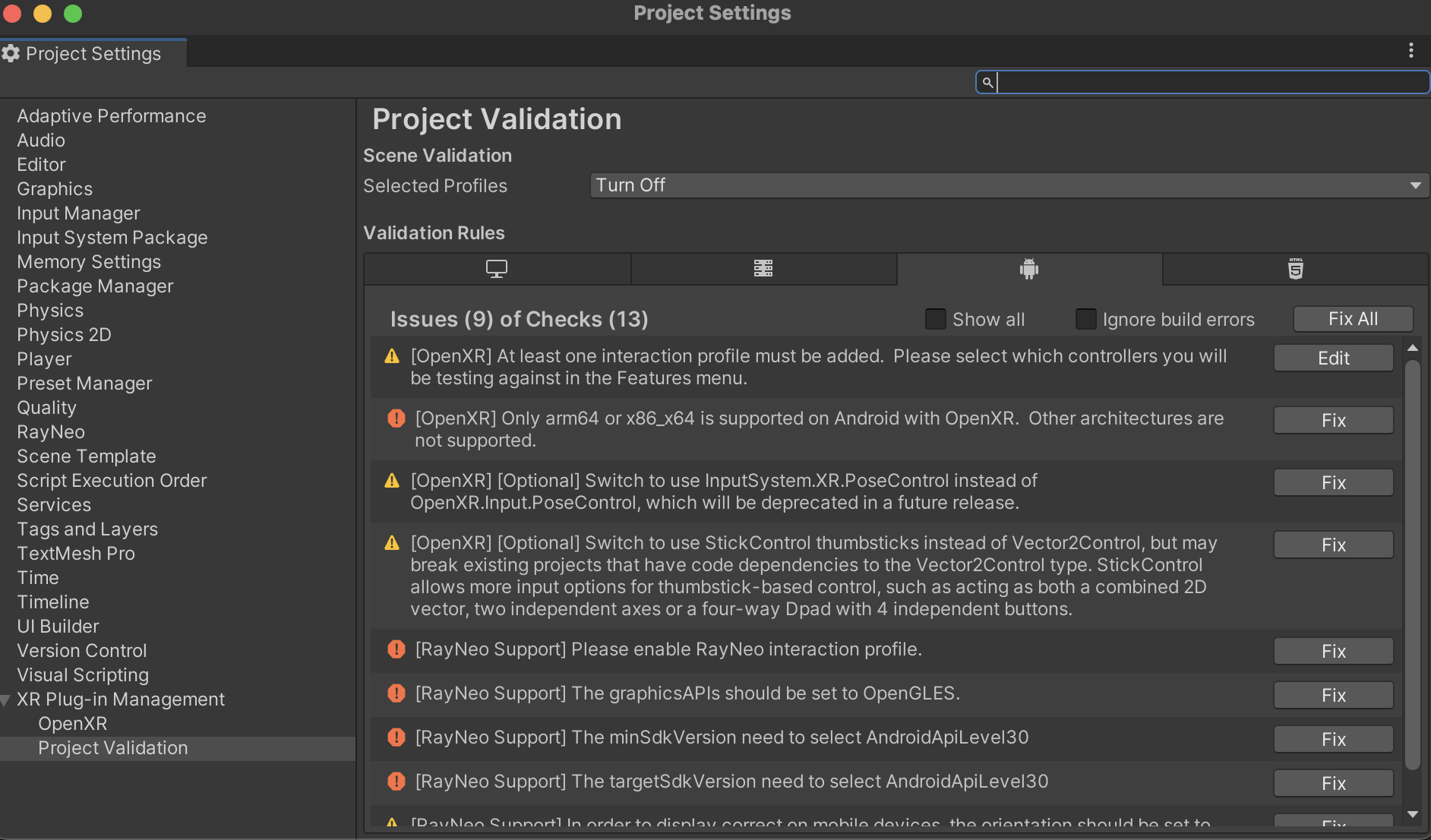Open the three-dot panel options menu
The width and height of the screenshot is (1431, 840).
(1411, 51)
